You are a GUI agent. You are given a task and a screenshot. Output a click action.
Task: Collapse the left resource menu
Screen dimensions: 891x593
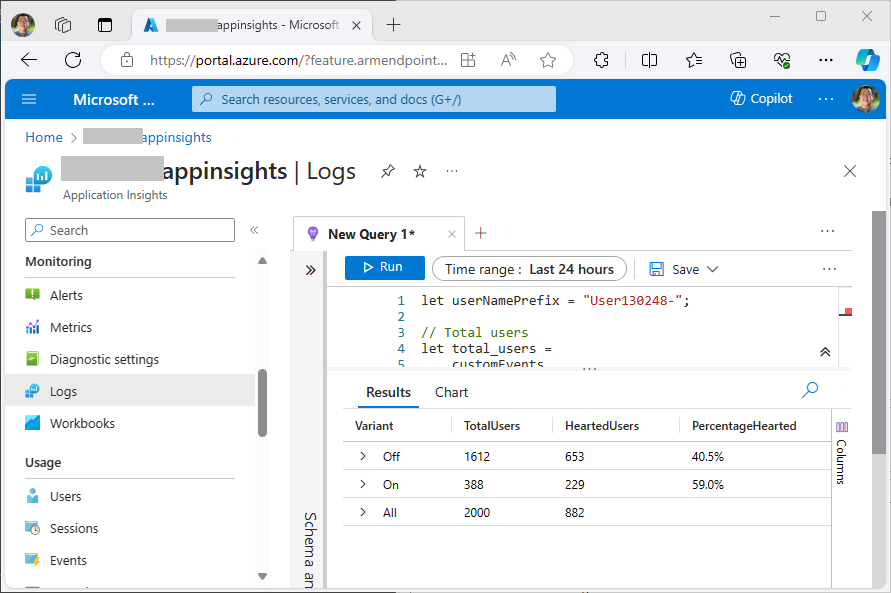254,230
